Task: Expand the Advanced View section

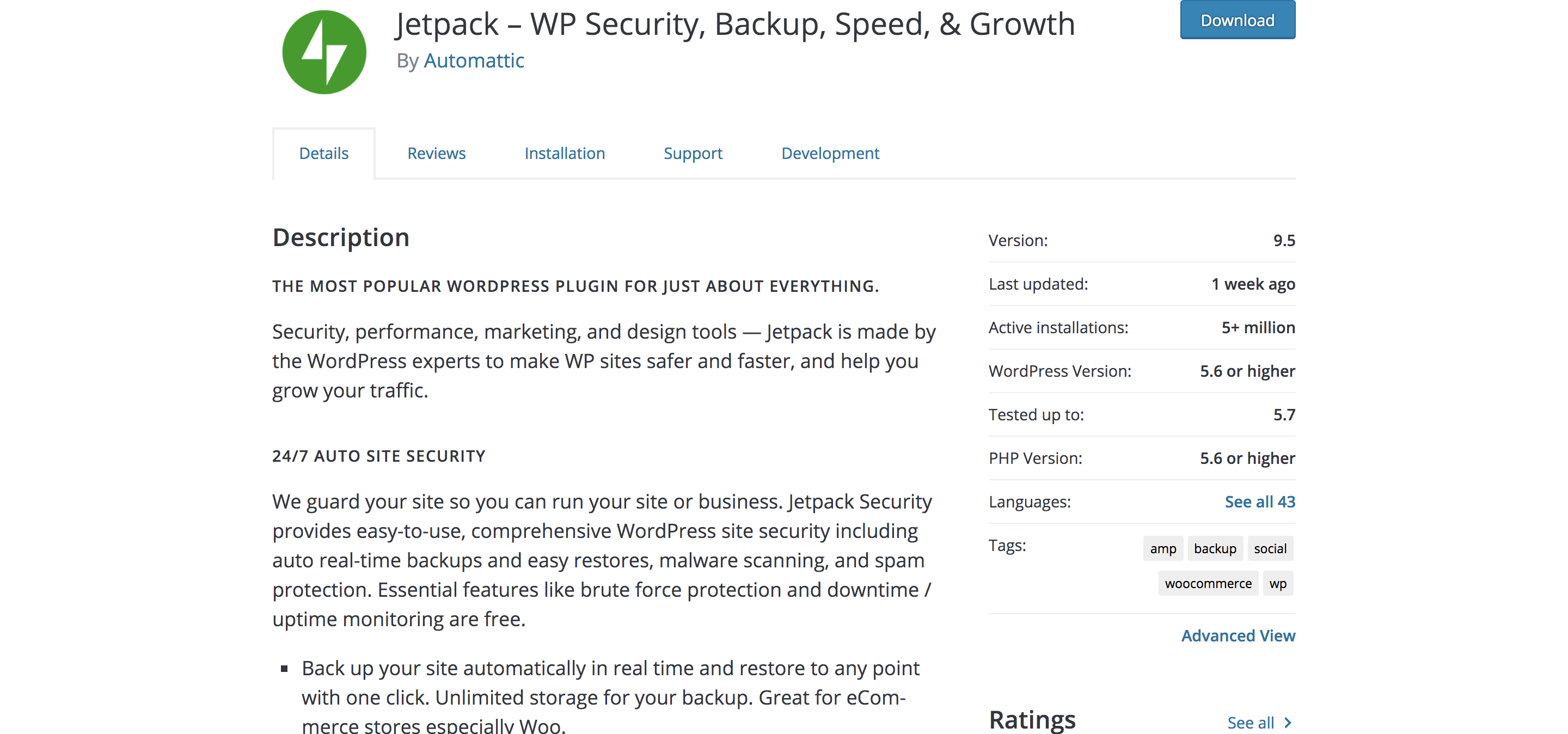Action: pyautogui.click(x=1238, y=634)
